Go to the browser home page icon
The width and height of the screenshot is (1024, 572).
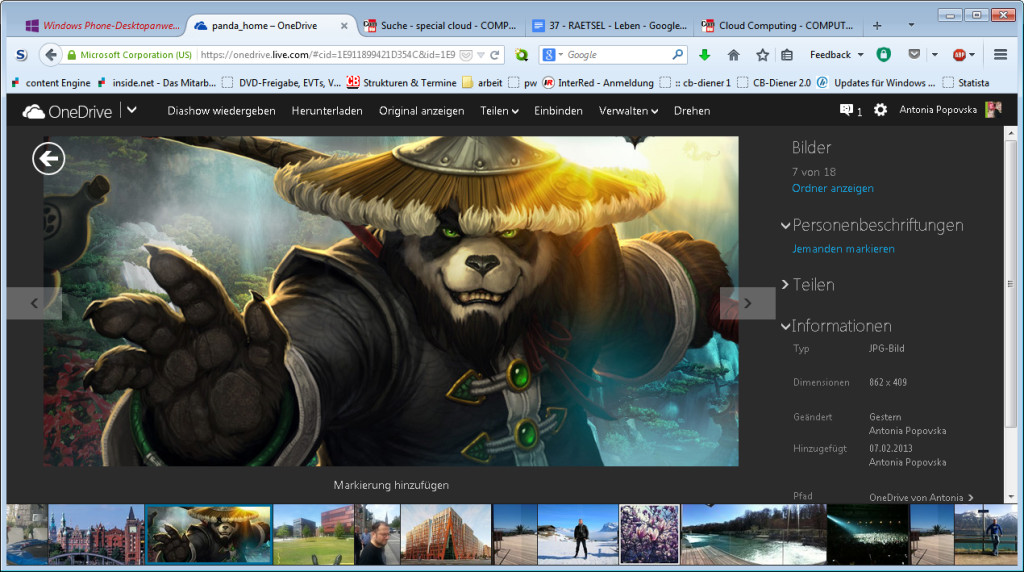pos(733,55)
